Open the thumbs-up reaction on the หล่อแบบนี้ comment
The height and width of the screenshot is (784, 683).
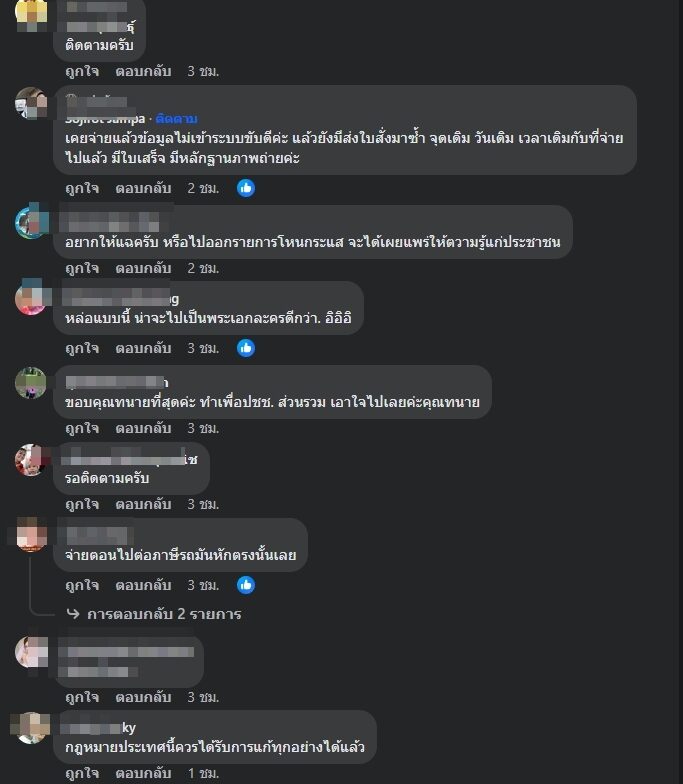point(246,348)
